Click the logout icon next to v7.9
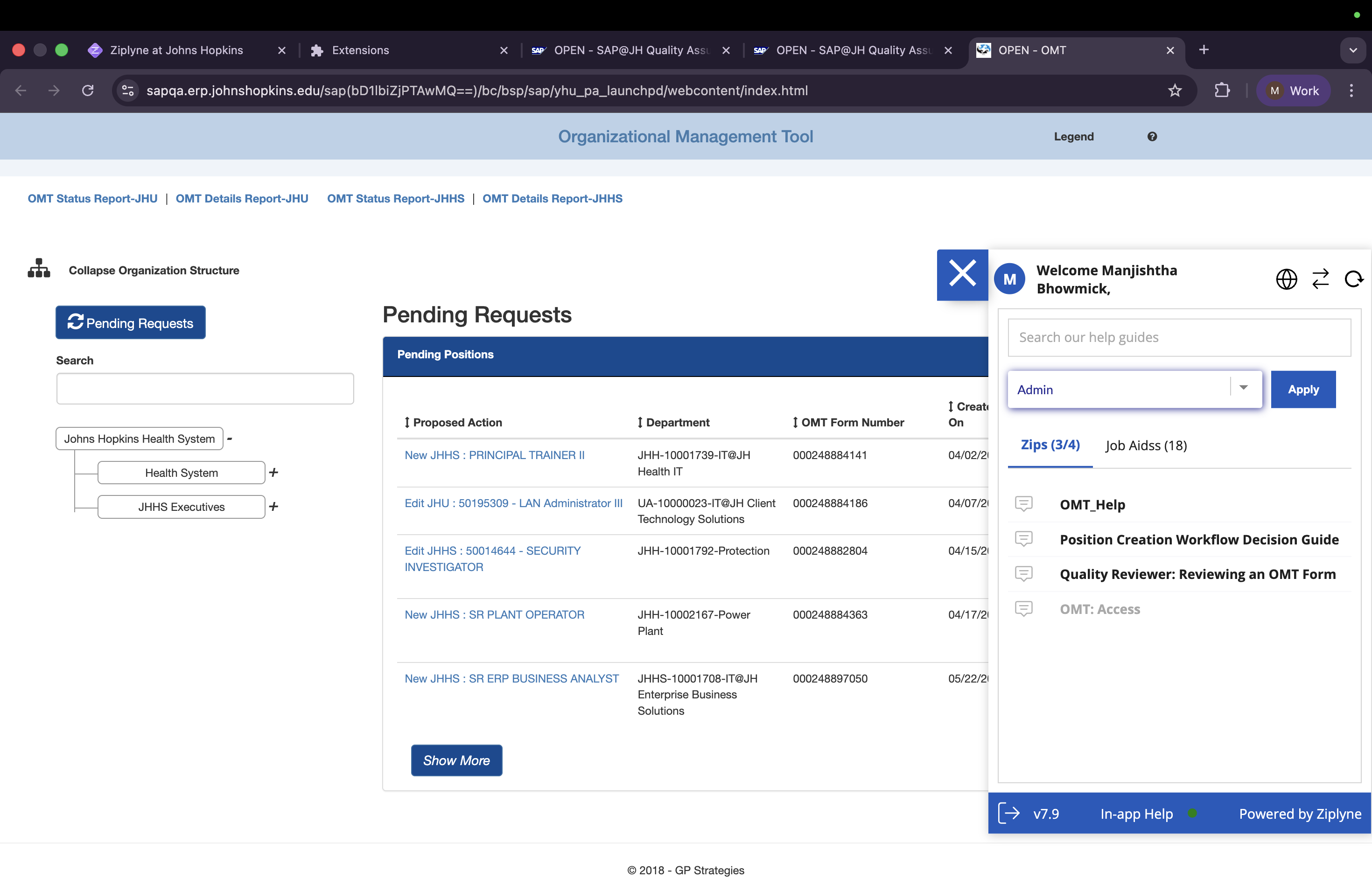This screenshot has height=892, width=1372. tap(1009, 813)
